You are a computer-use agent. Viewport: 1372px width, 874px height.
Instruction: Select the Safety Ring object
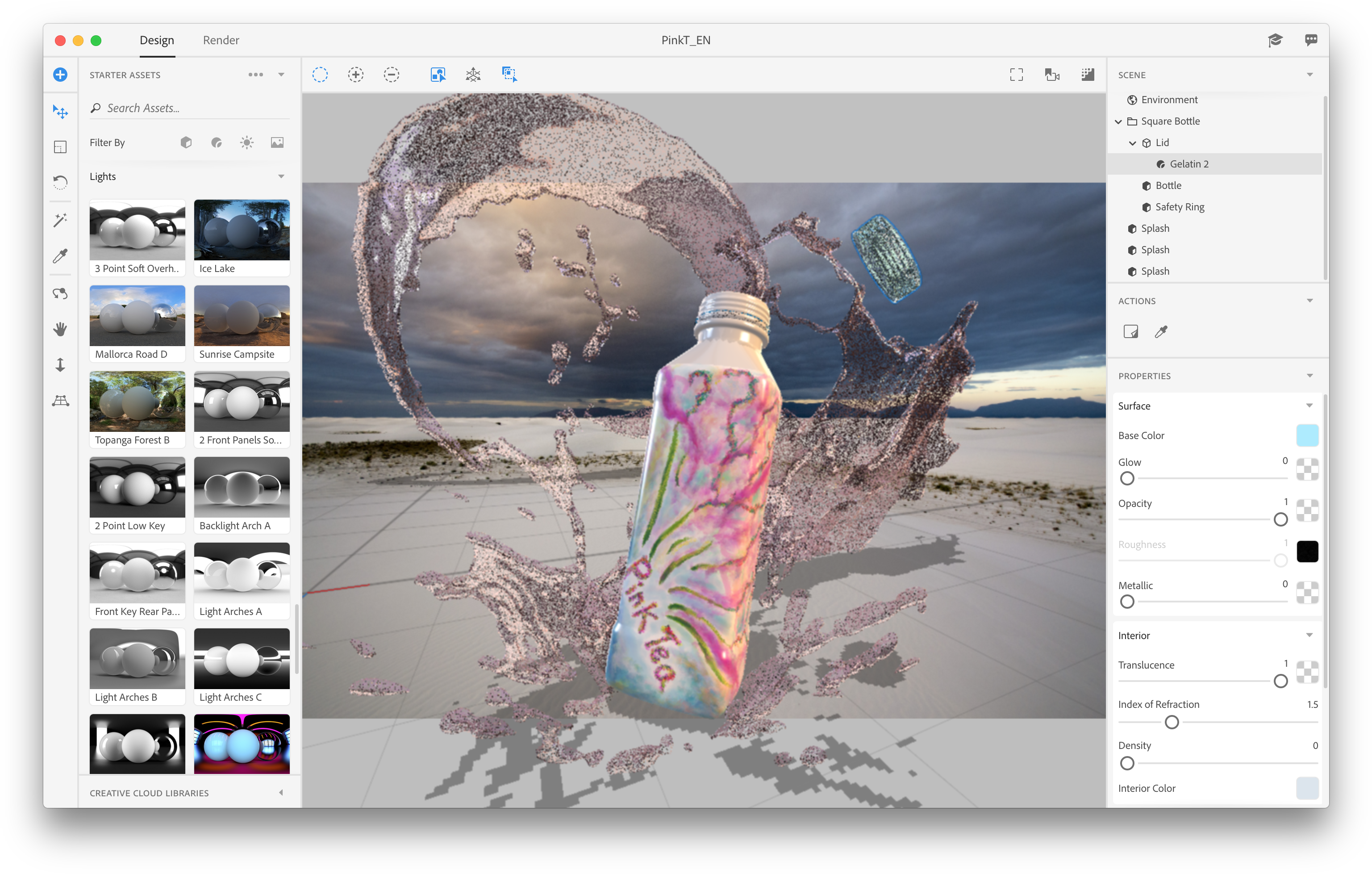[1215, 207]
